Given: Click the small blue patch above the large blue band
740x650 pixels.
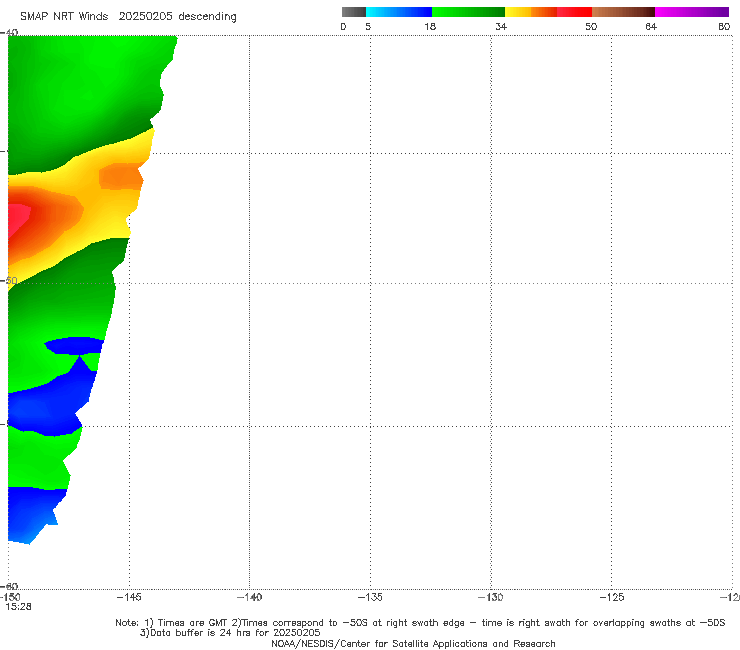Looking at the screenshot, I should tap(75, 346).
